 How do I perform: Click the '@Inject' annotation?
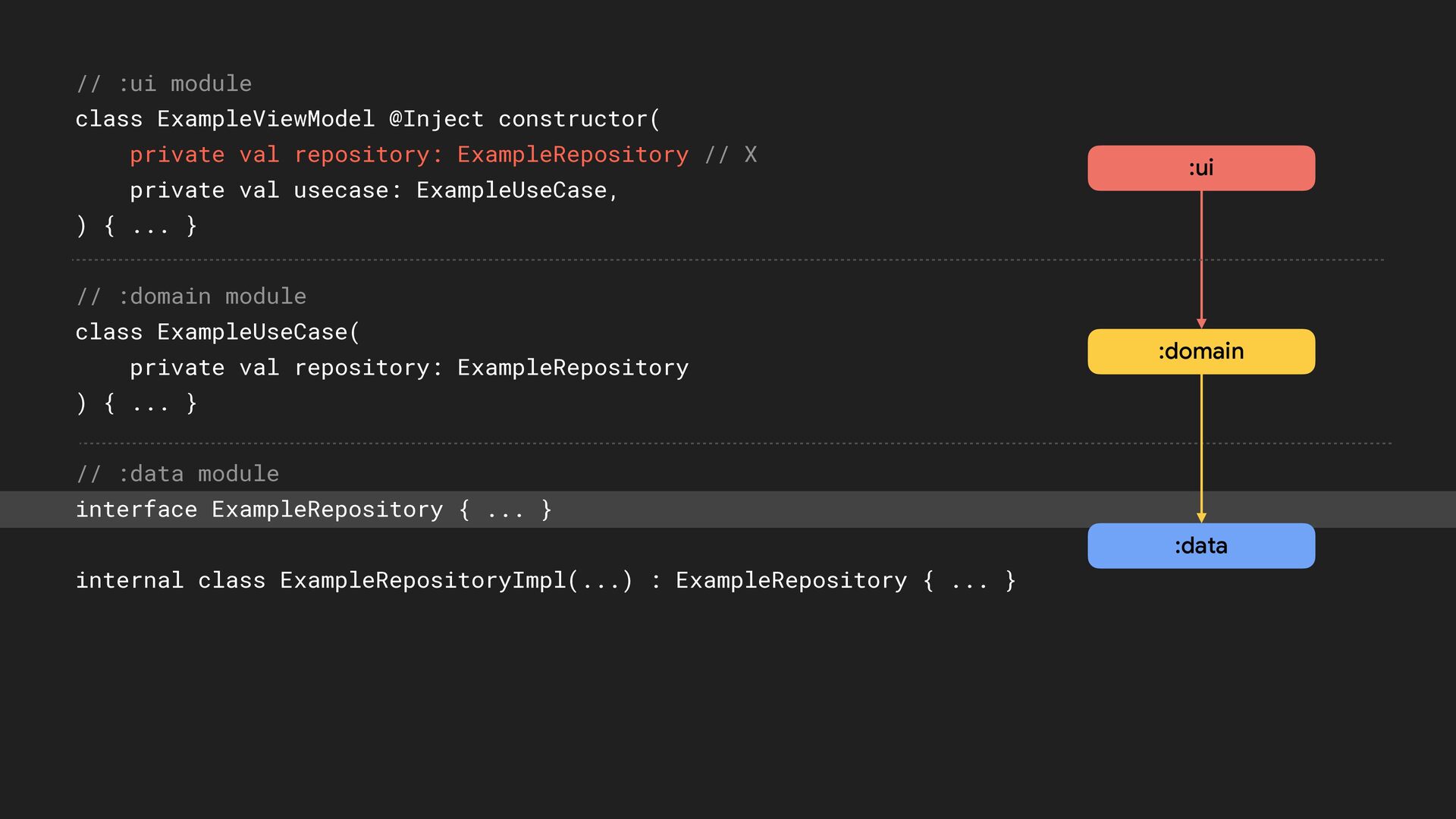pyautogui.click(x=436, y=119)
